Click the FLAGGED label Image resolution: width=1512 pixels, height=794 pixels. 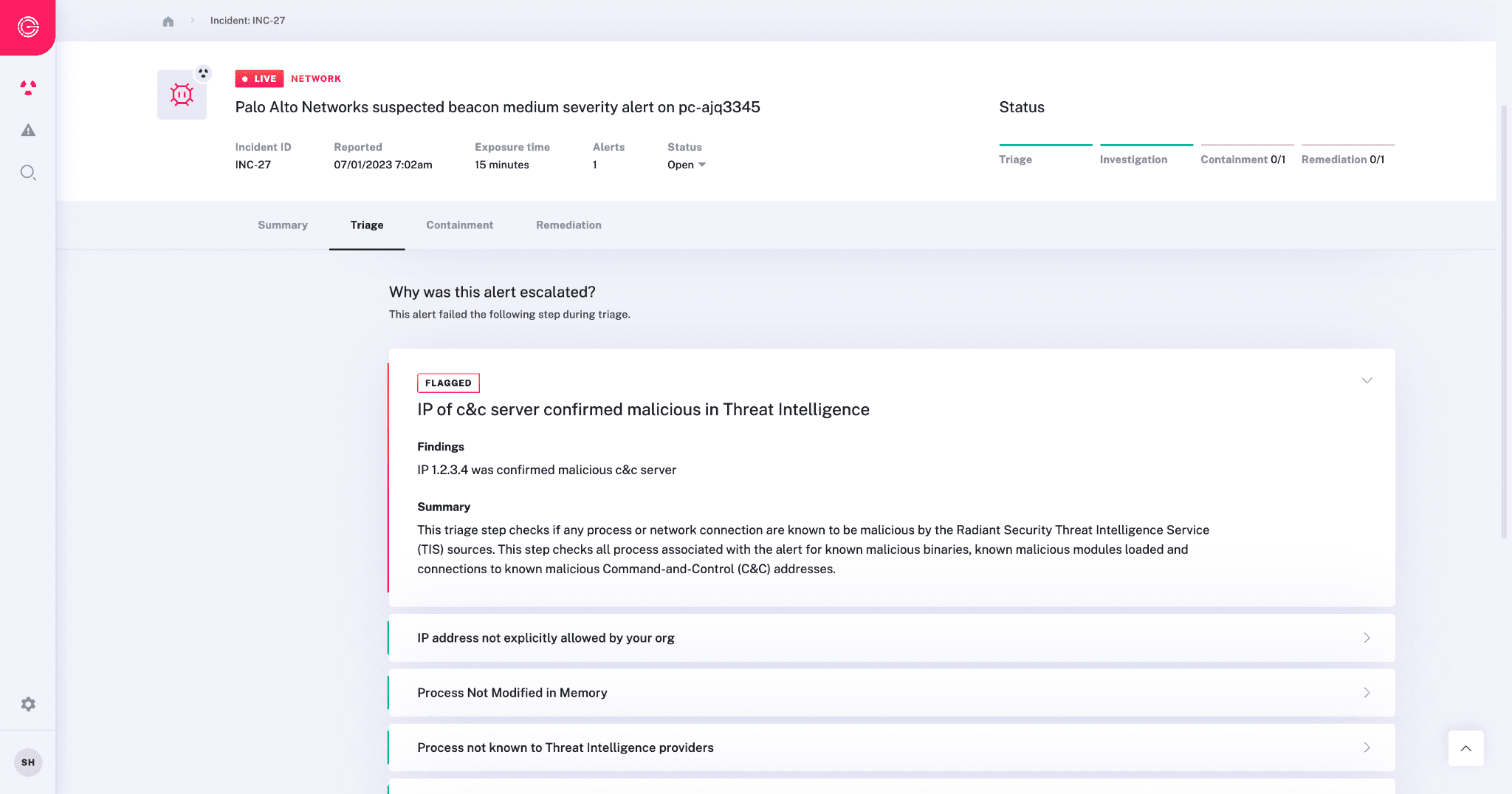point(448,383)
